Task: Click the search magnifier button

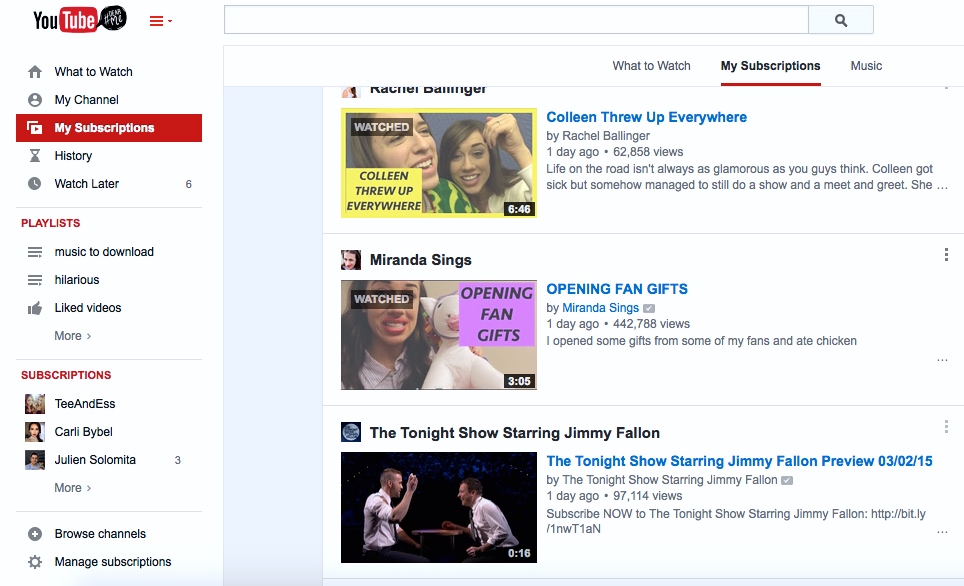Action: tap(840, 20)
